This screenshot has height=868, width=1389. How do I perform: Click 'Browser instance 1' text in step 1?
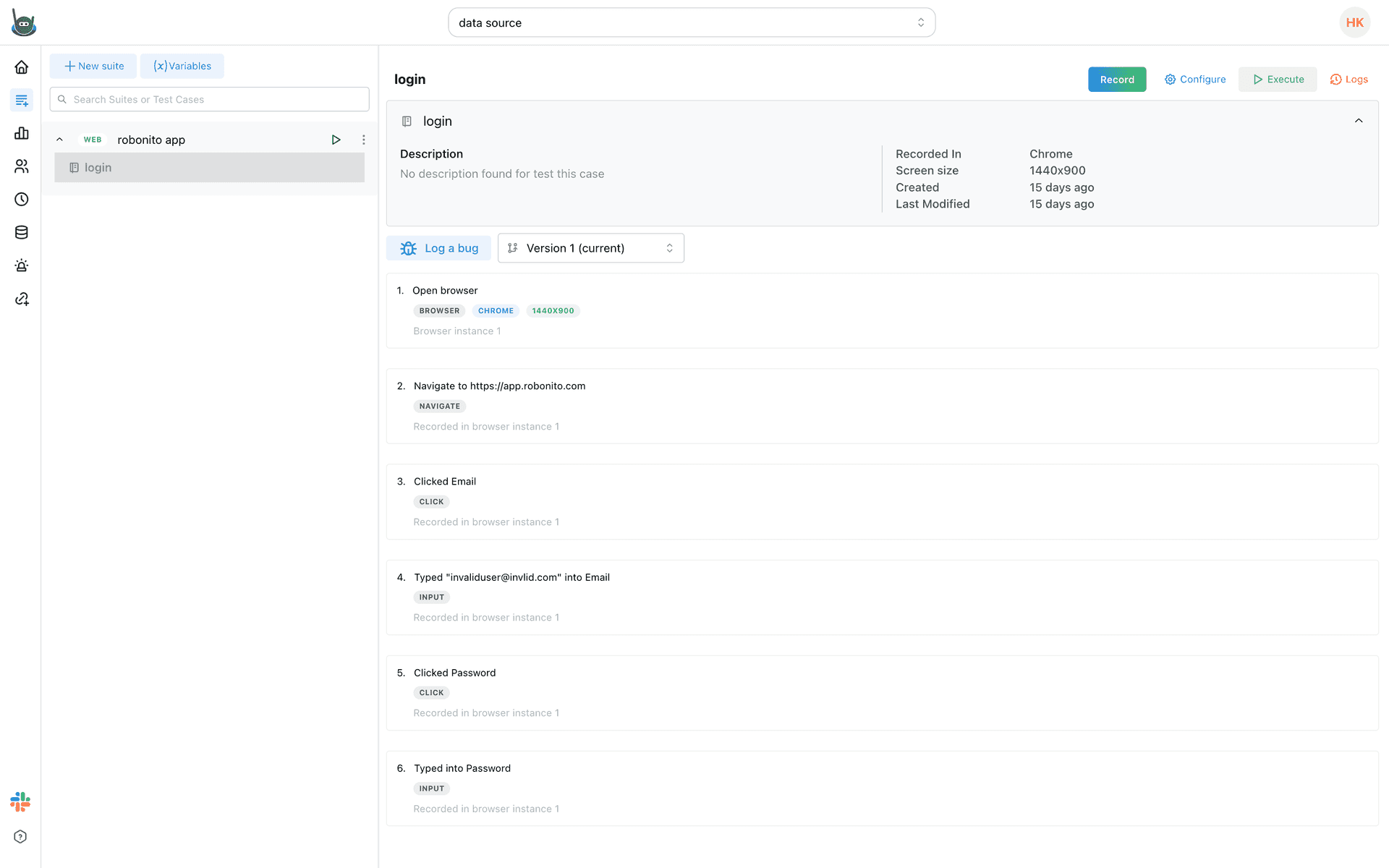click(457, 331)
